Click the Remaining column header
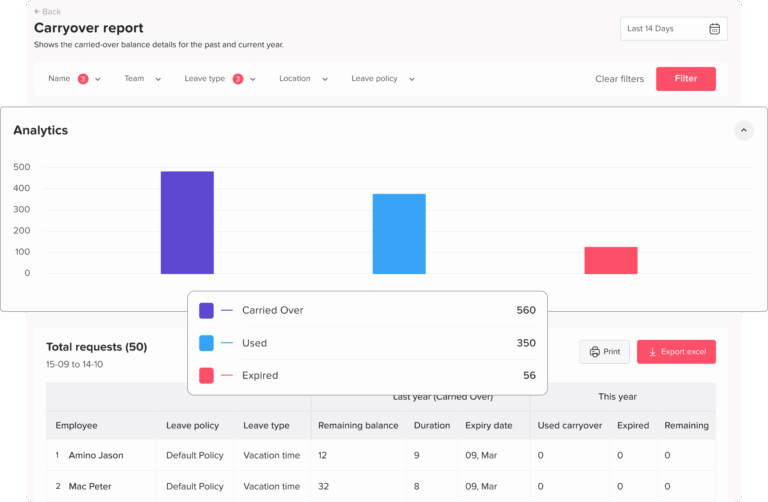This screenshot has width=768, height=502. click(686, 426)
